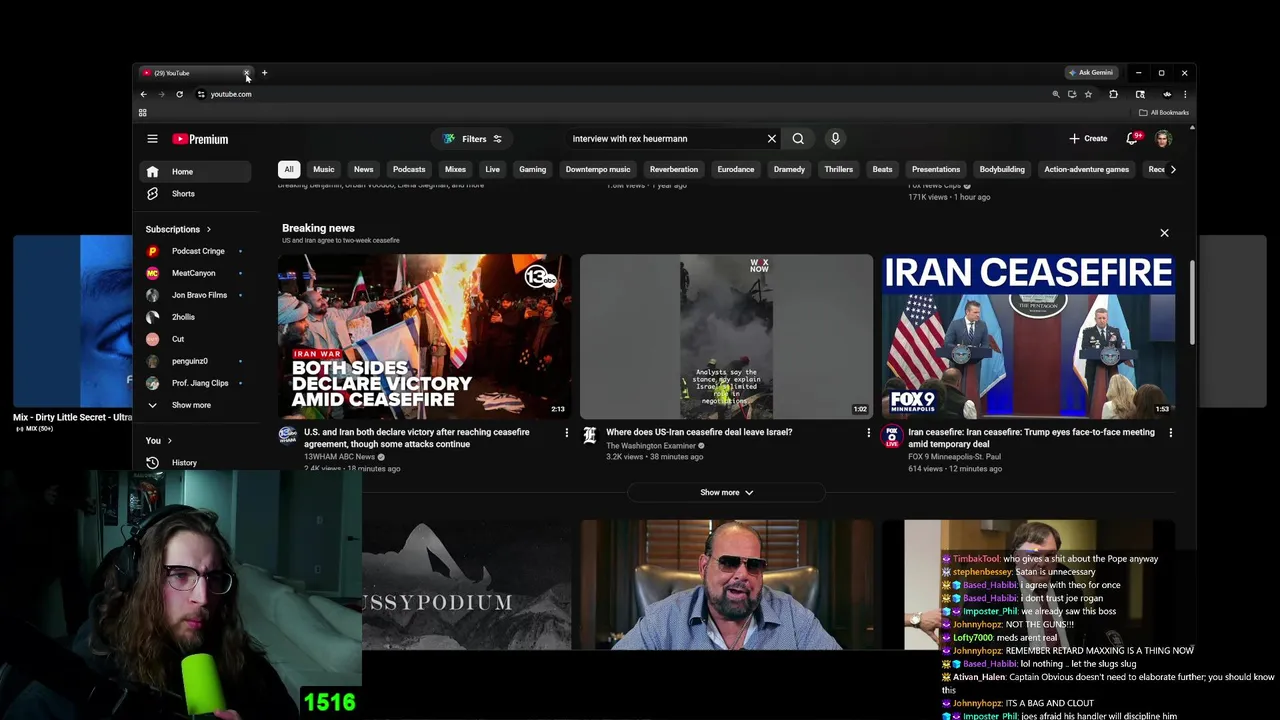Play the Washington Examiner ceasefire thumbnail
The height and width of the screenshot is (720, 1280).
click(726, 336)
